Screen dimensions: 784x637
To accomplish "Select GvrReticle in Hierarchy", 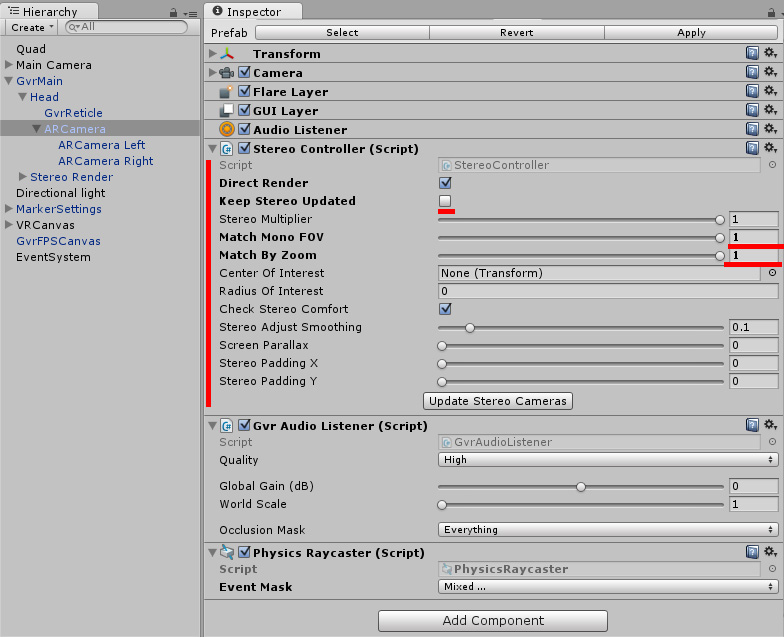I will [x=73, y=113].
